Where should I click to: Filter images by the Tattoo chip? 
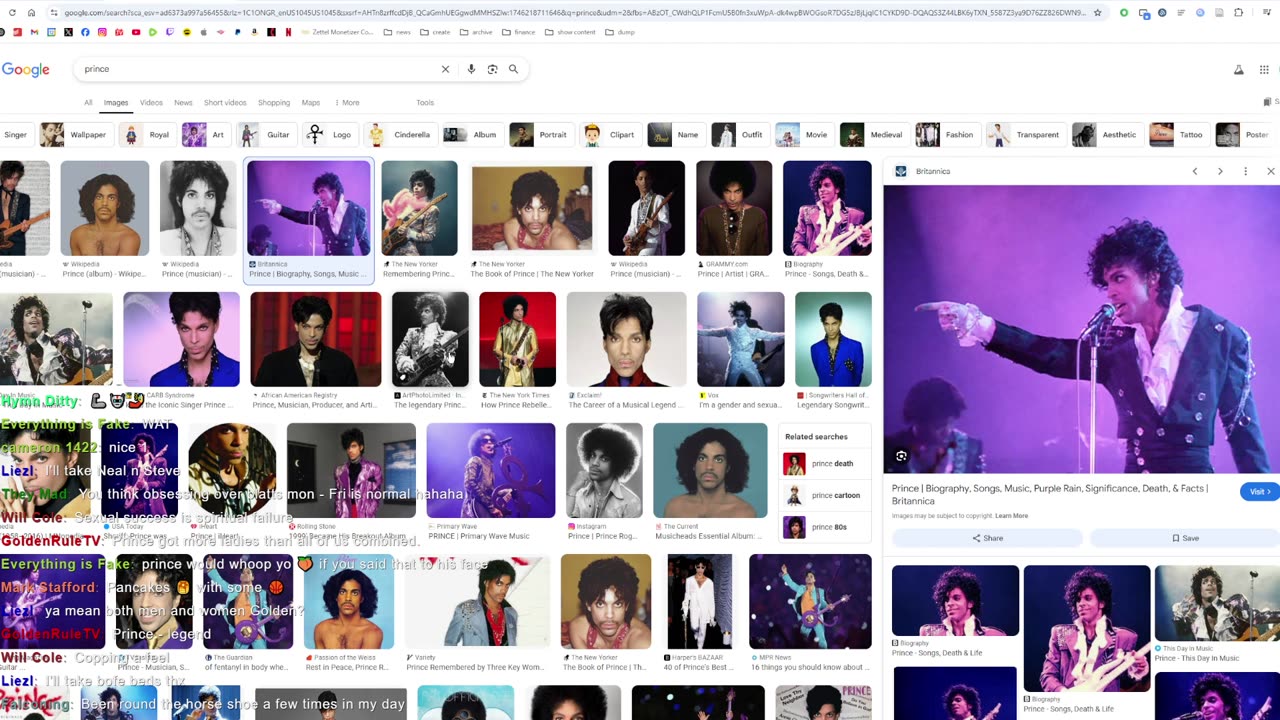tap(1179, 135)
